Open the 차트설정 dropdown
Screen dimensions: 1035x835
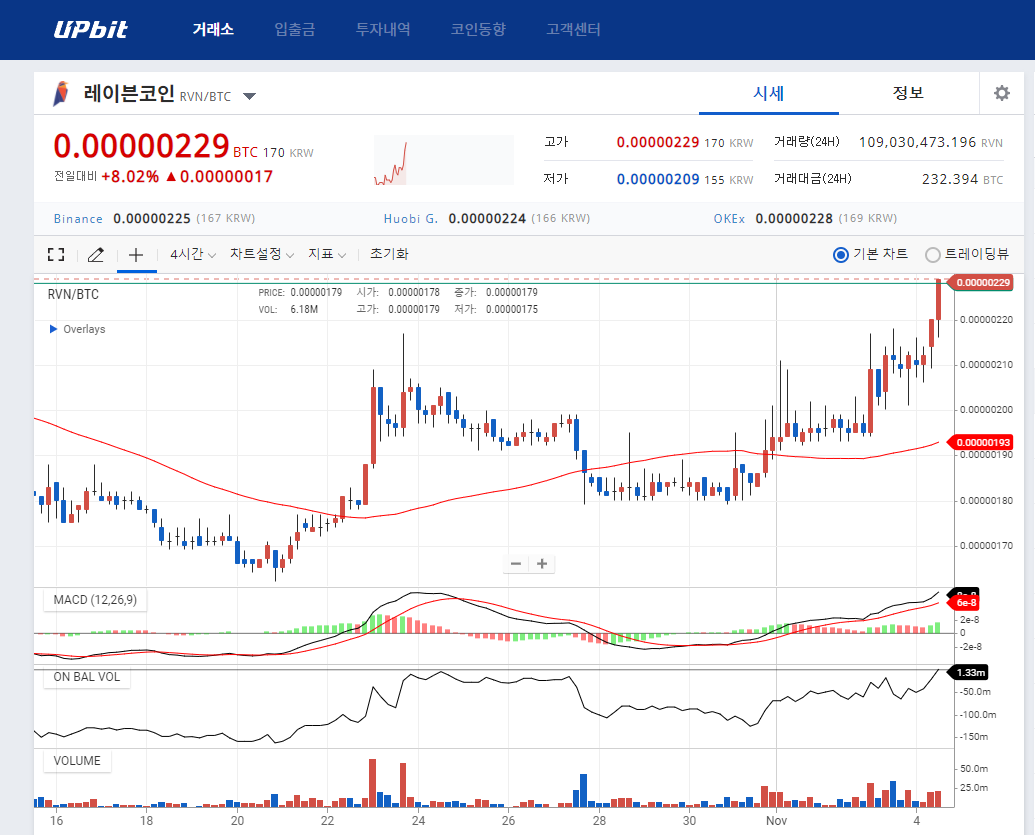[262, 254]
